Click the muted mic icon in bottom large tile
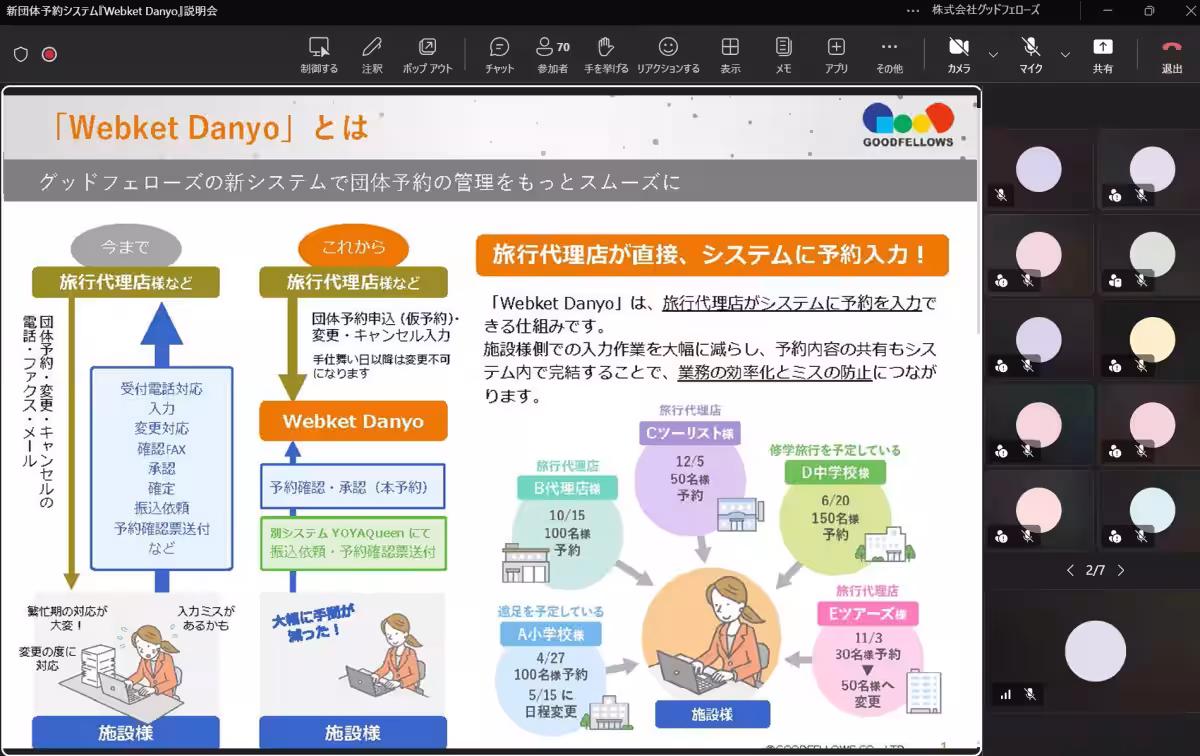The image size is (1200, 756). [1029, 694]
